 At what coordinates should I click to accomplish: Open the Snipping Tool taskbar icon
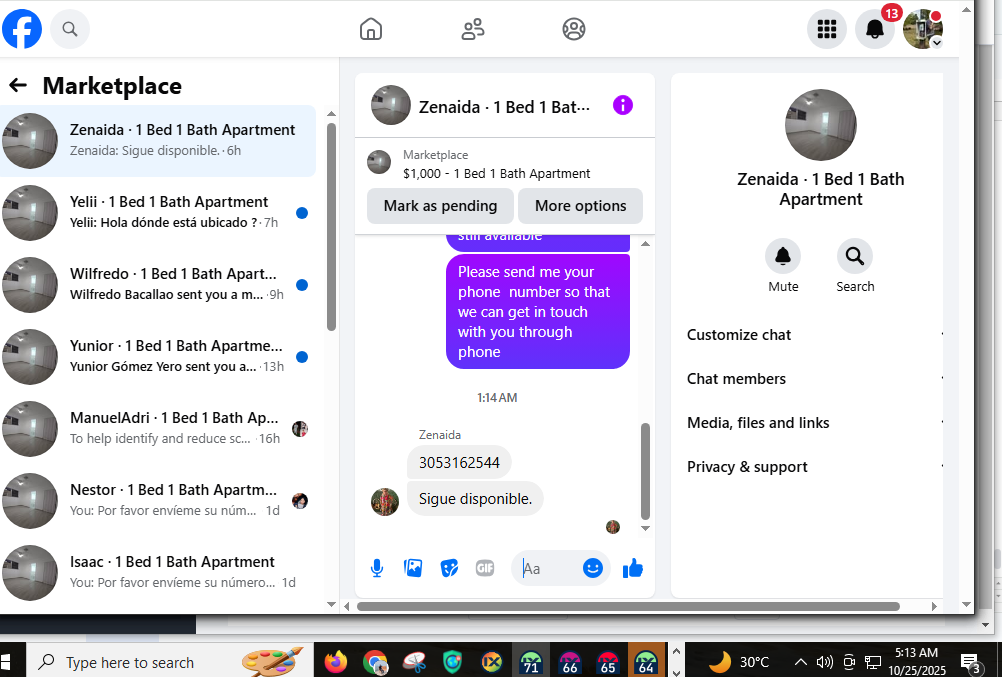click(415, 662)
